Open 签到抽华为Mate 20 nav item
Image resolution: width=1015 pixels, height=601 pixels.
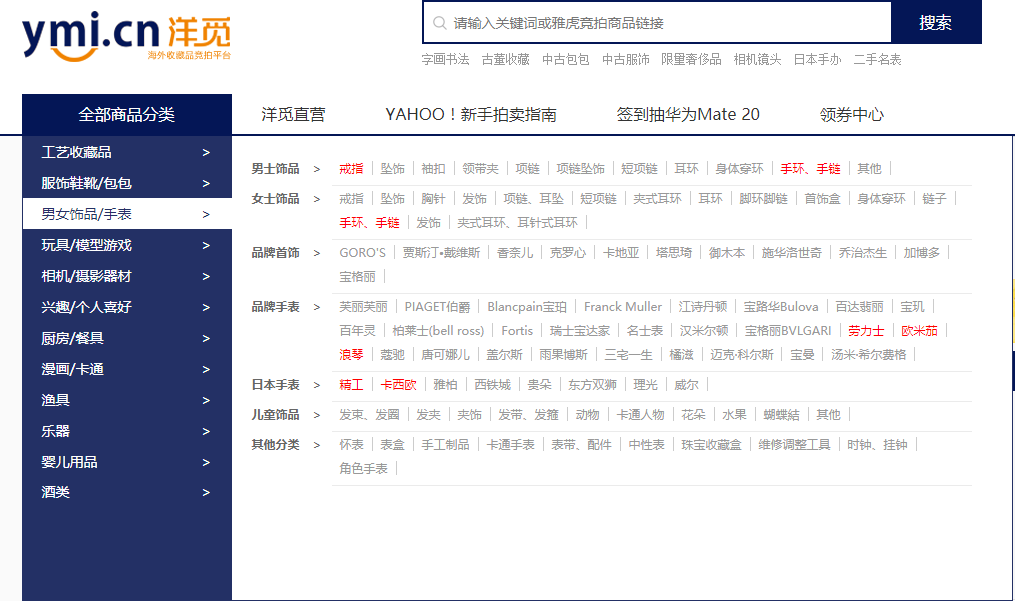click(688, 115)
